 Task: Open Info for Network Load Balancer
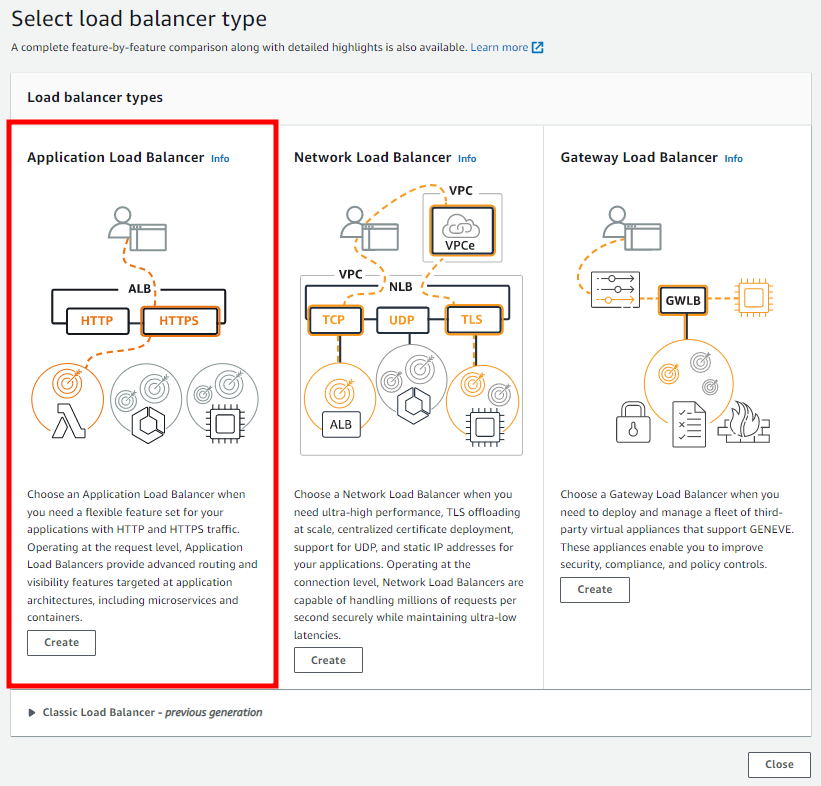pos(467,159)
